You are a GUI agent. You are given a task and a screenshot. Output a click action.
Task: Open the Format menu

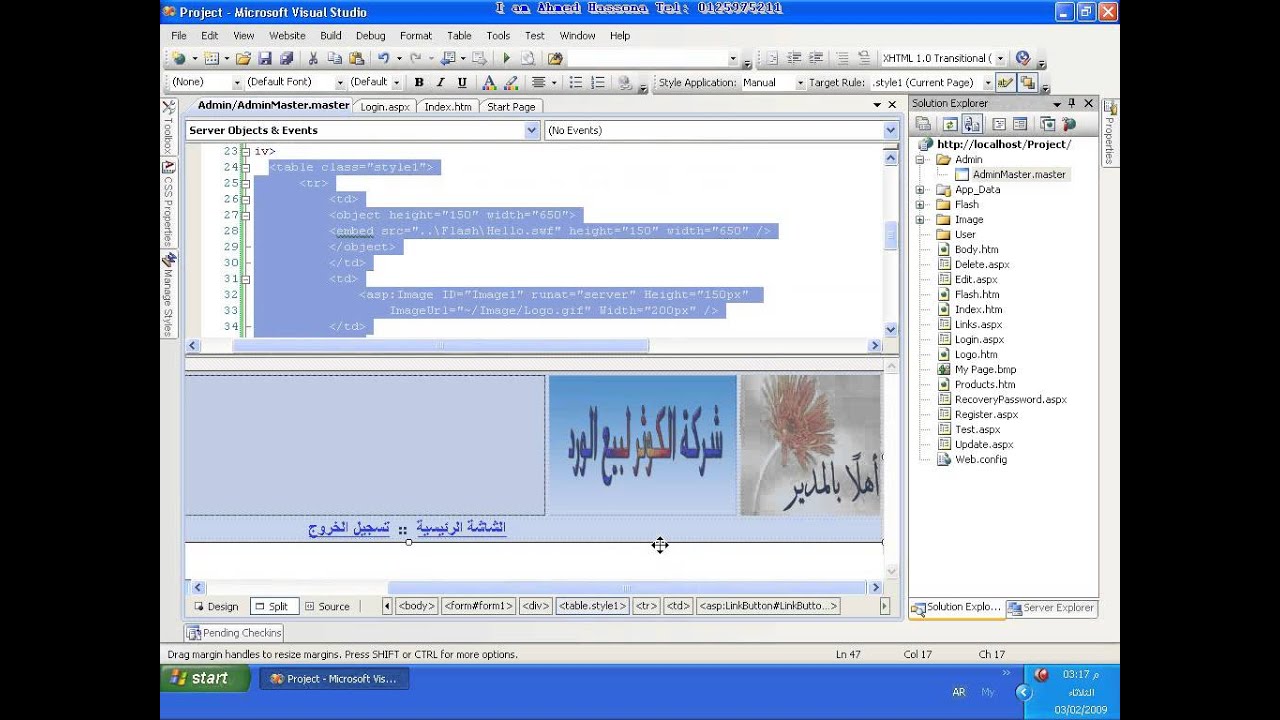pos(416,35)
